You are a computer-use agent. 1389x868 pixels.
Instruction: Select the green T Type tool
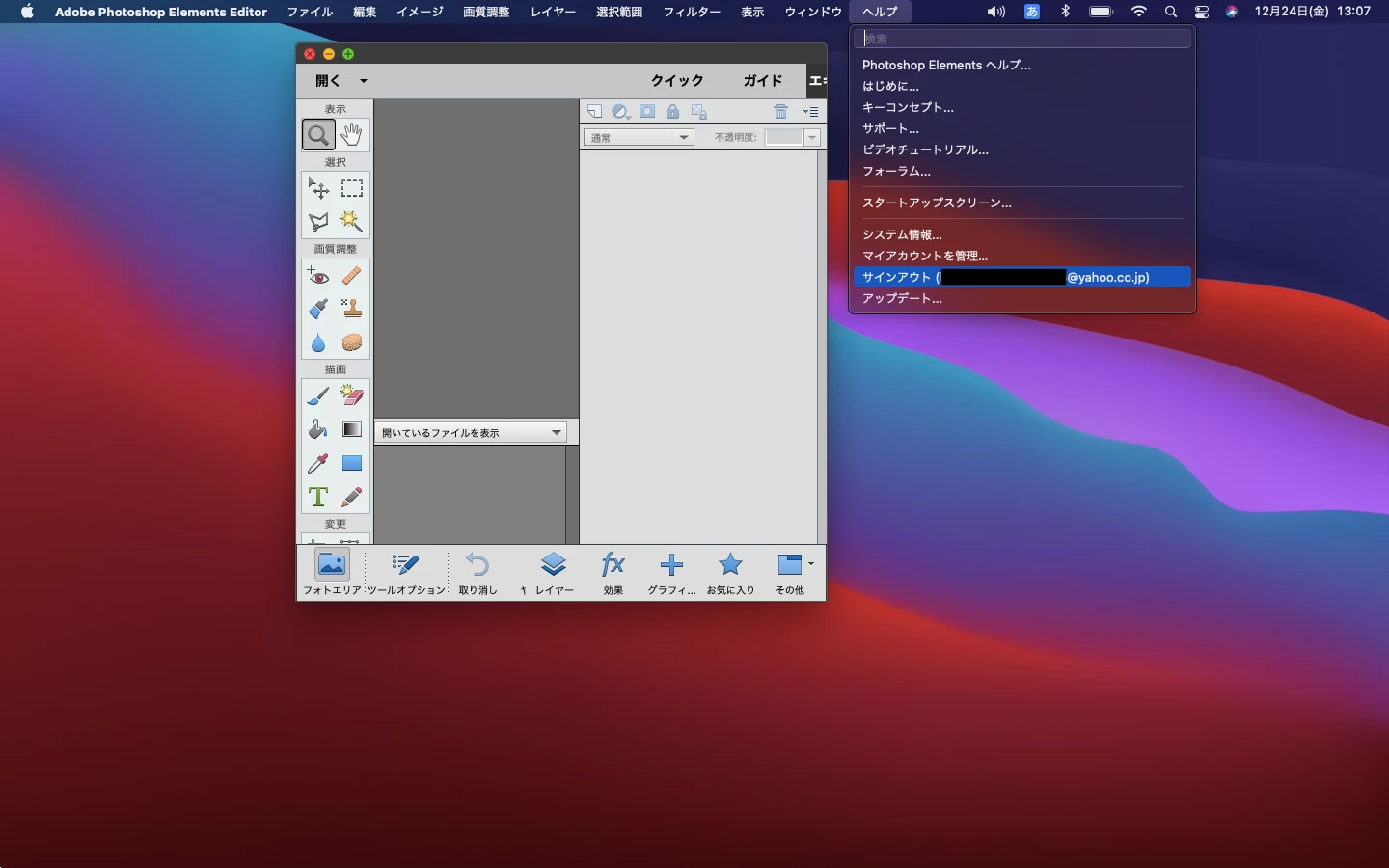click(x=318, y=497)
